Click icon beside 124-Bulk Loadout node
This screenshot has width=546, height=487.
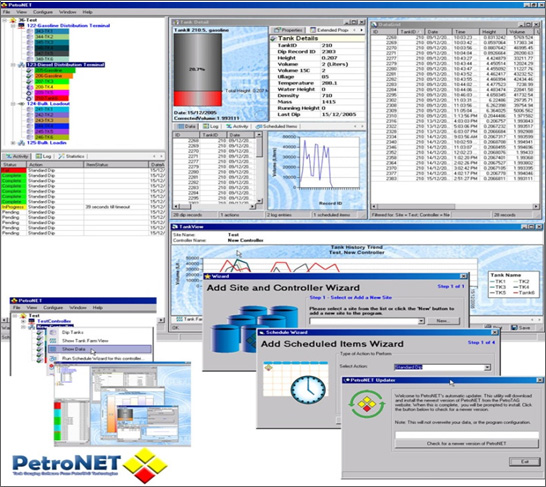[x=22, y=104]
